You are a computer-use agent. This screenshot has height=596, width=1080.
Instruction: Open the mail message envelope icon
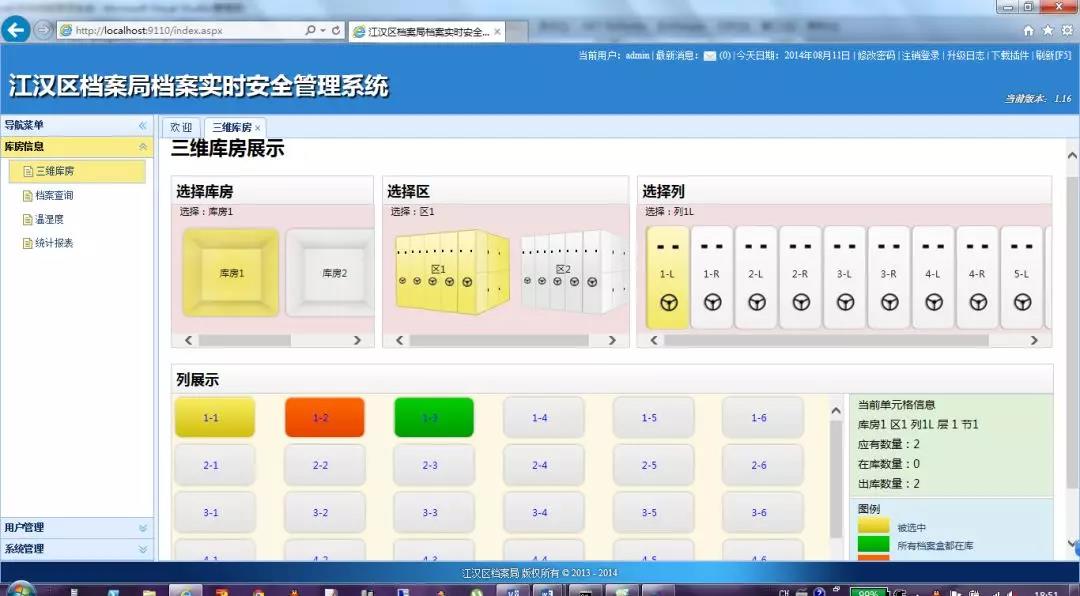710,56
